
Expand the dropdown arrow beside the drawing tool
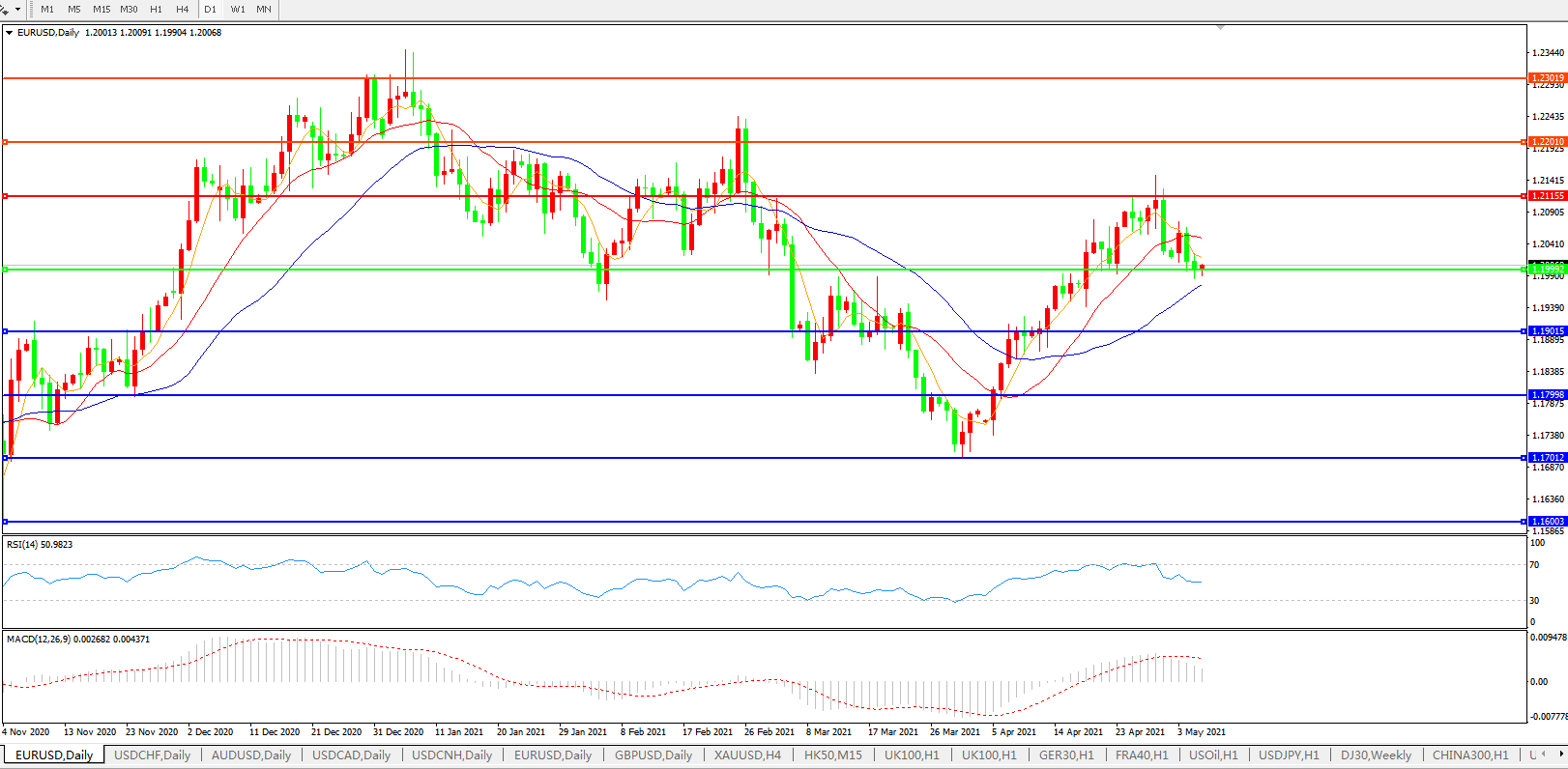click(17, 9)
